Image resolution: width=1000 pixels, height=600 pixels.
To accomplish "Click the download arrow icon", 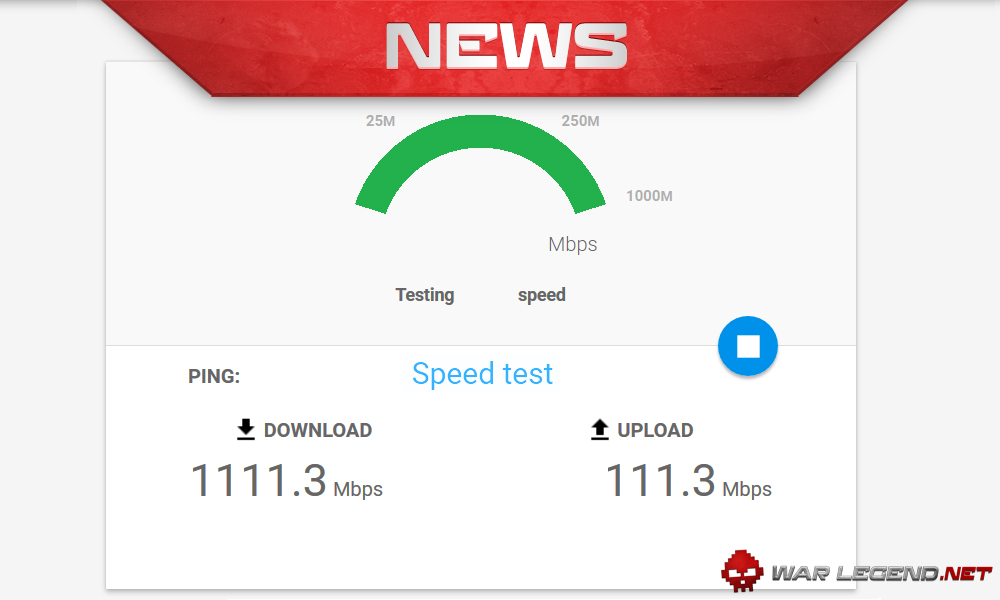I will (x=246, y=430).
